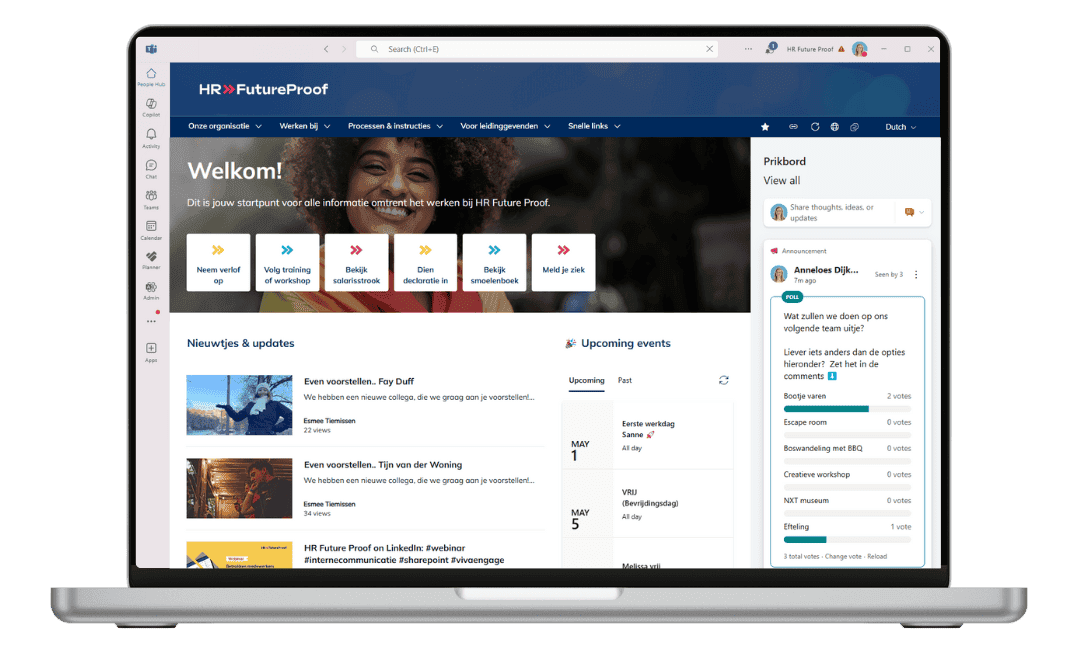
Task: Vote for Boswandeling met BBQ option
Action: 847,454
